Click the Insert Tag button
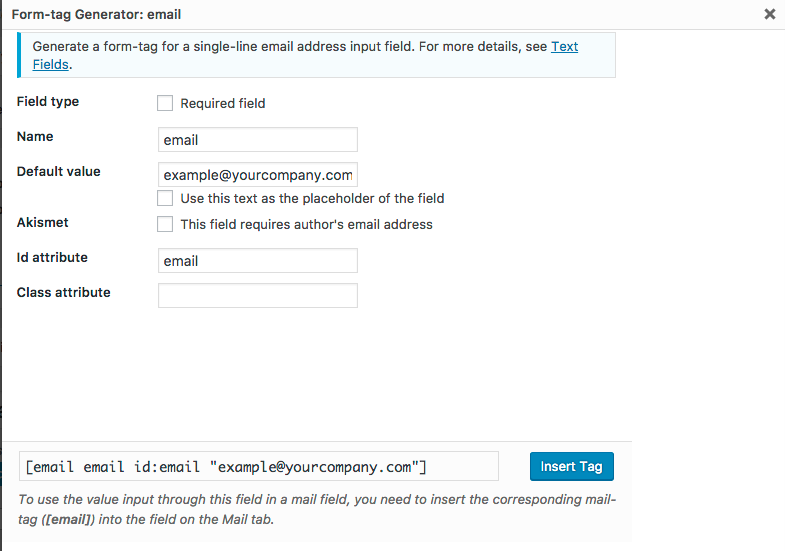The image size is (785, 551). pyautogui.click(x=572, y=466)
